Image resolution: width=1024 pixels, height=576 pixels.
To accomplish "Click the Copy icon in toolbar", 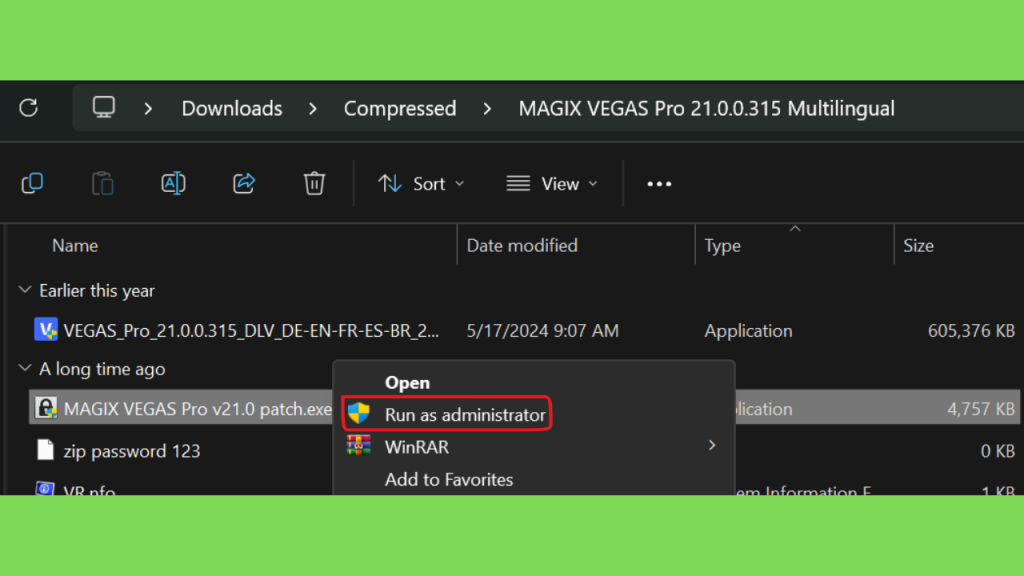I will point(32,184).
